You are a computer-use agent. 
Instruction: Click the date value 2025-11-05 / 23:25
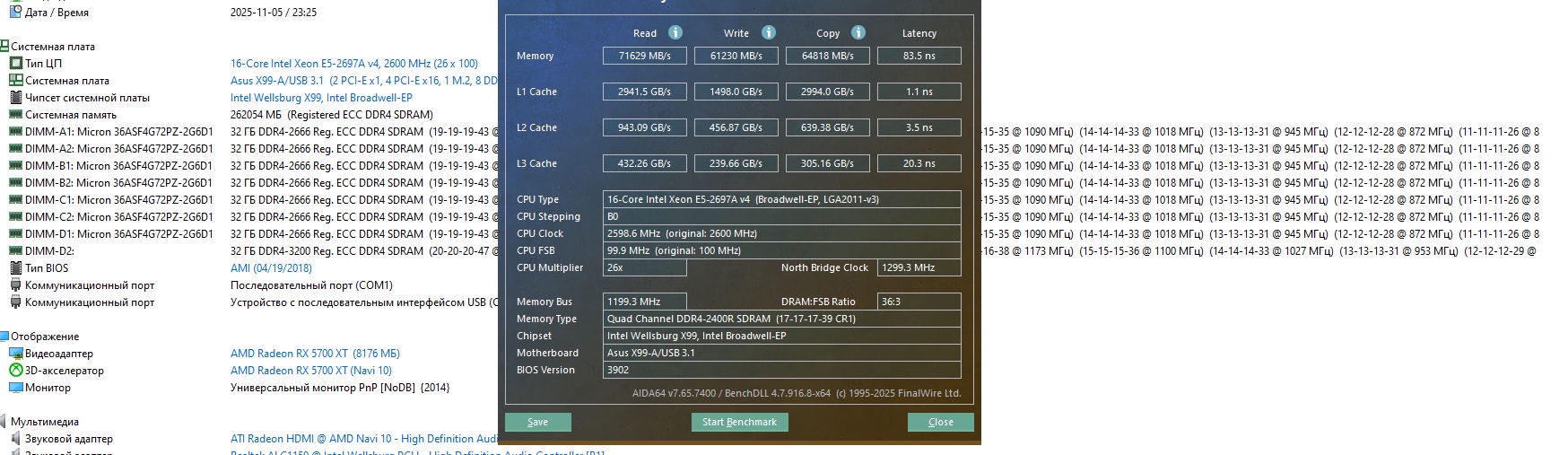(274, 12)
